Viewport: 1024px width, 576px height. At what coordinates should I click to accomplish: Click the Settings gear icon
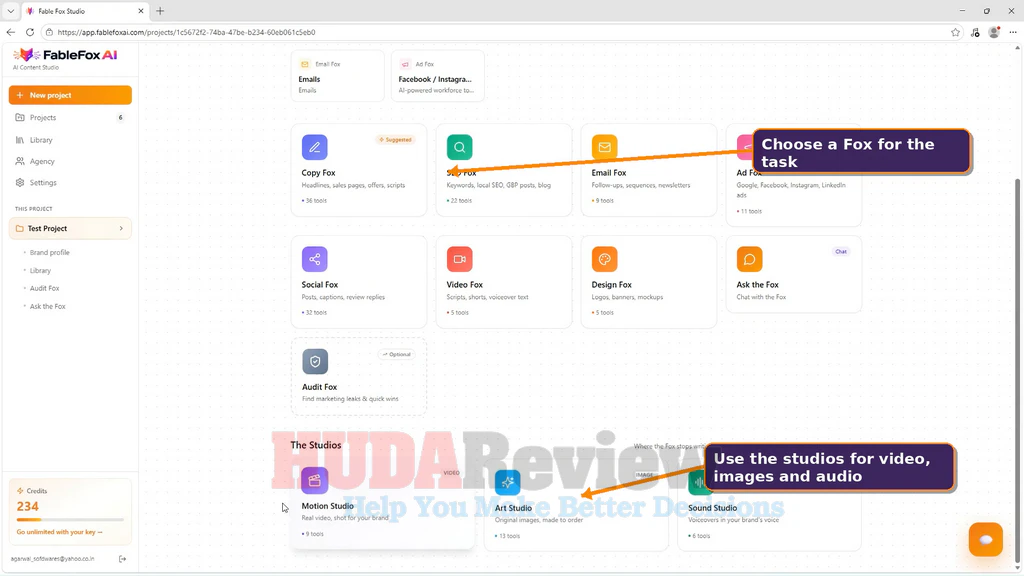[x=20, y=183]
